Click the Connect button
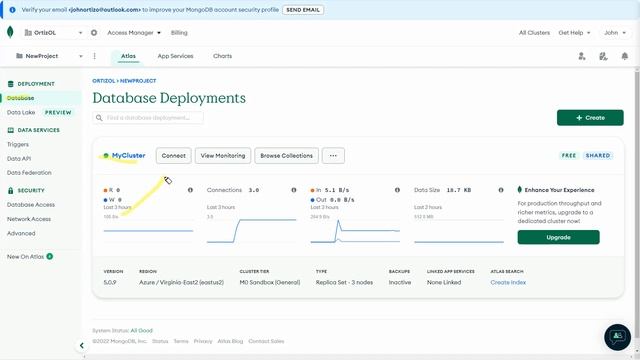This screenshot has height=360, width=640. point(173,156)
